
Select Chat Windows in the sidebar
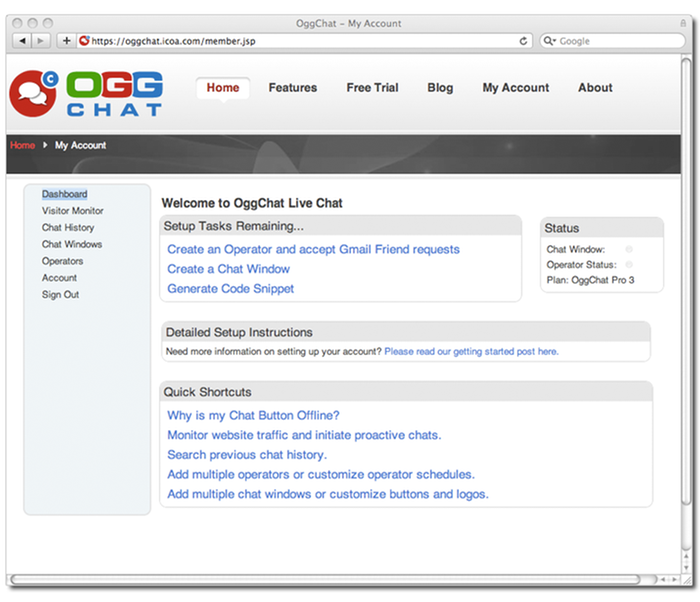72,244
